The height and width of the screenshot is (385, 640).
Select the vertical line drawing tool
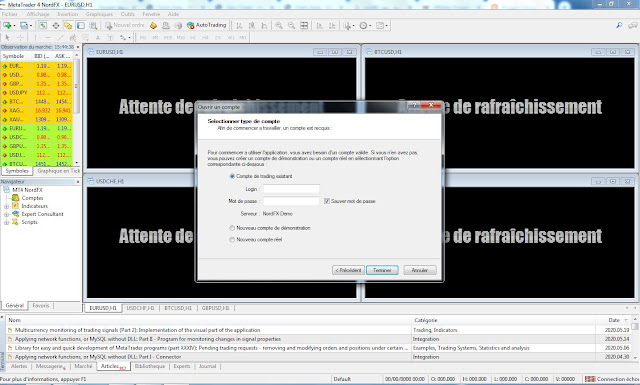(35, 38)
